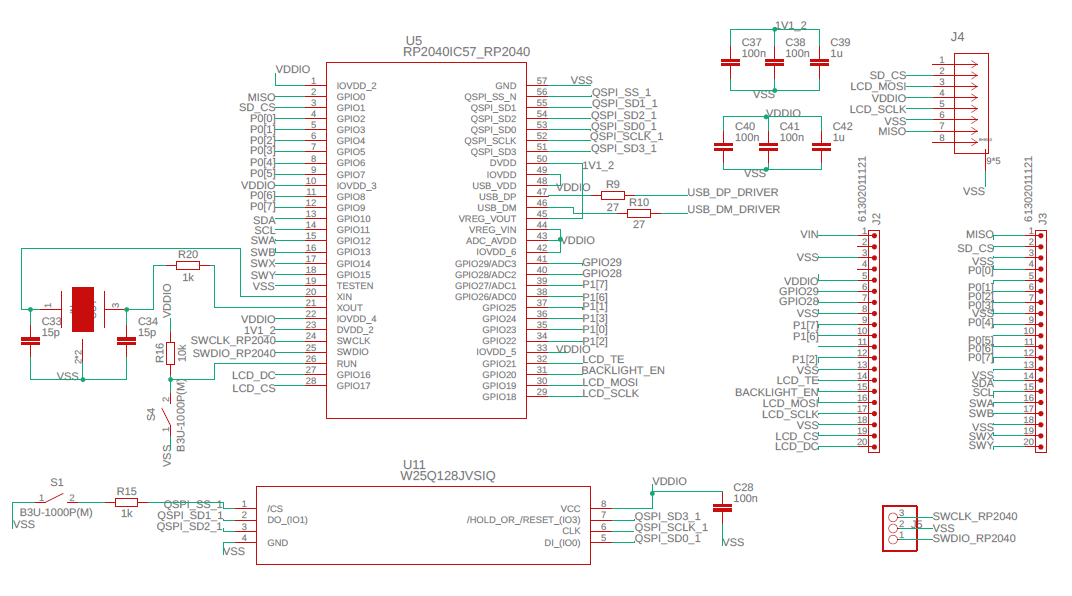Select the C40 capacitor symbol
The height and width of the screenshot is (596, 1072).
click(723, 147)
